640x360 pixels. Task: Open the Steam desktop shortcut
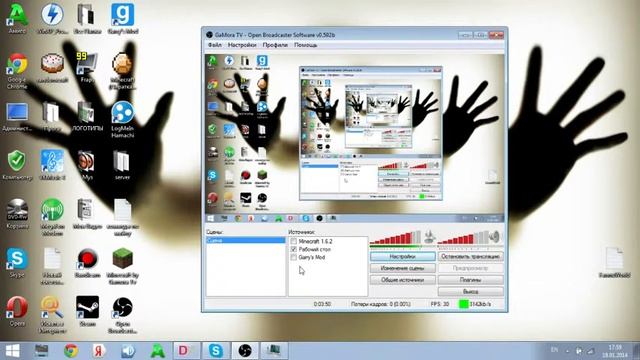(x=87, y=311)
